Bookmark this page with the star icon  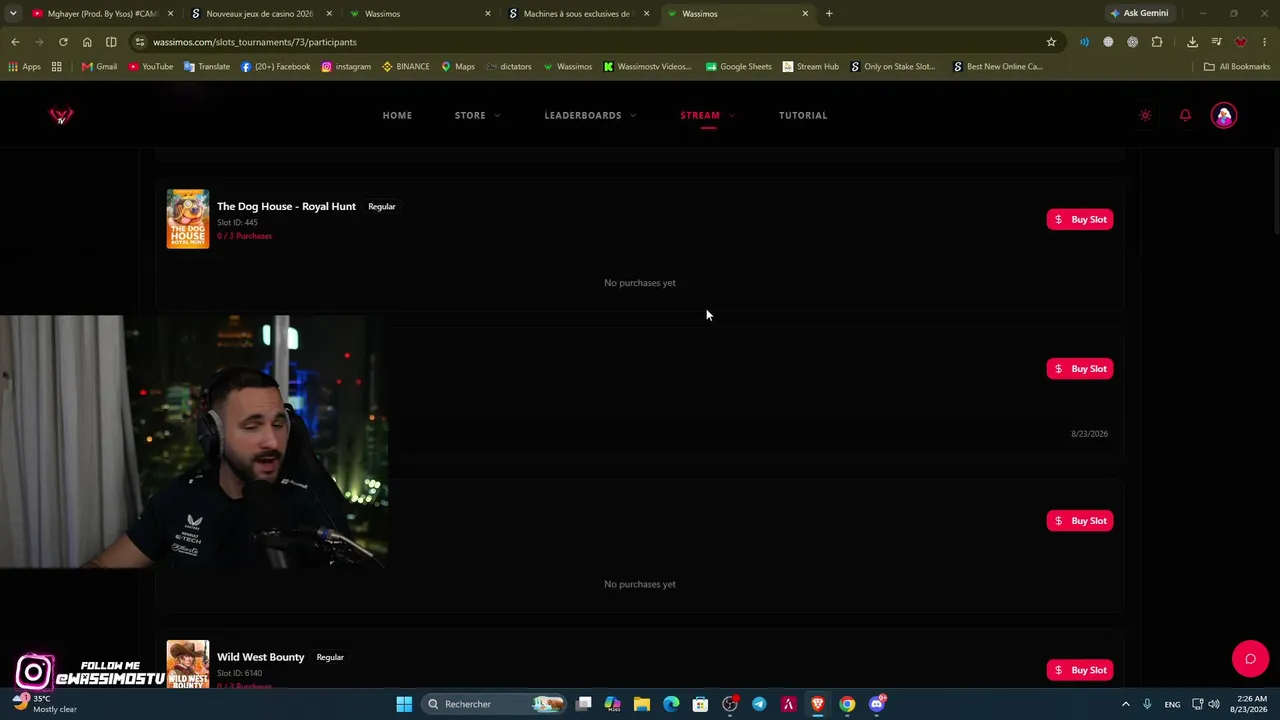click(x=1051, y=42)
